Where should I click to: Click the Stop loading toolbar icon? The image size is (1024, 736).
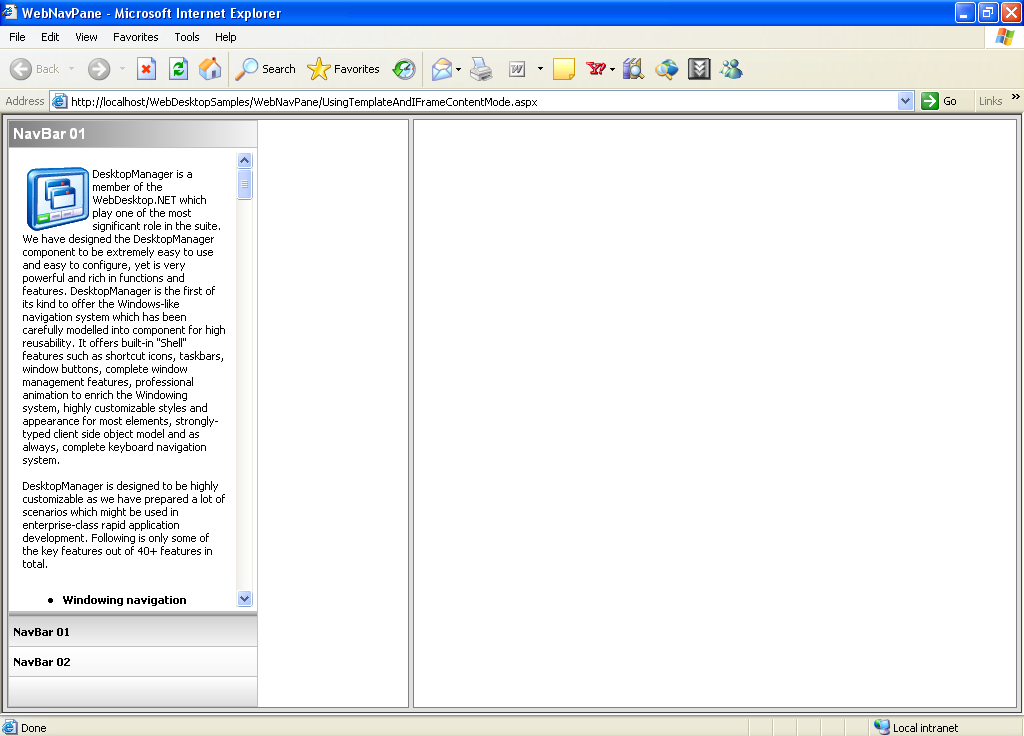coord(146,69)
